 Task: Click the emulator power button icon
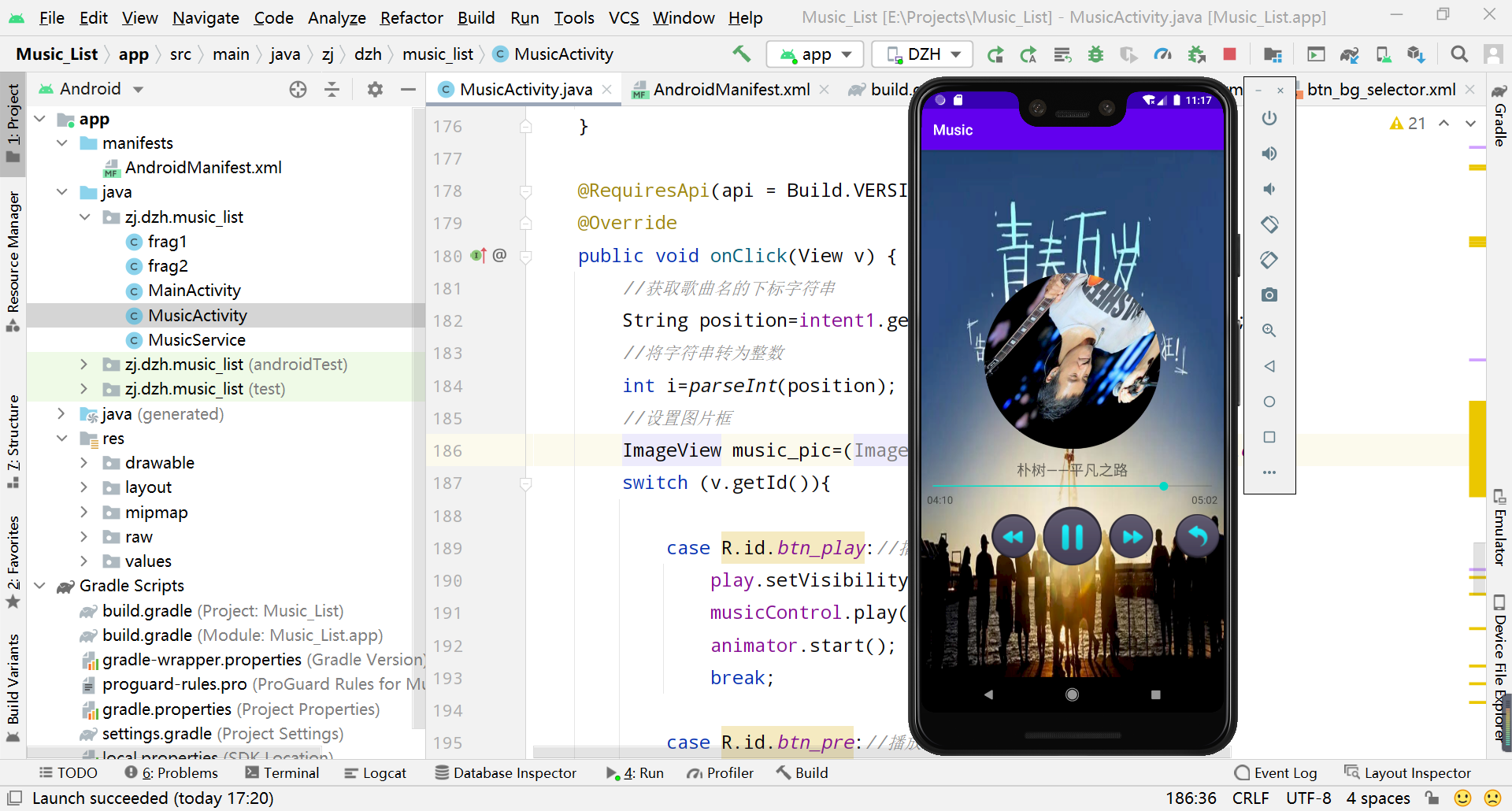click(1269, 118)
